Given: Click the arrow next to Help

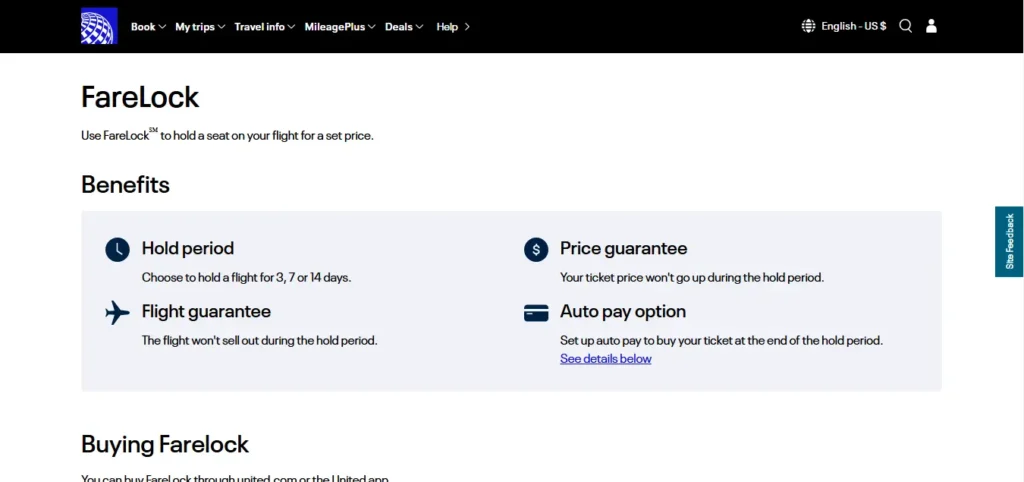Looking at the screenshot, I should [467, 27].
